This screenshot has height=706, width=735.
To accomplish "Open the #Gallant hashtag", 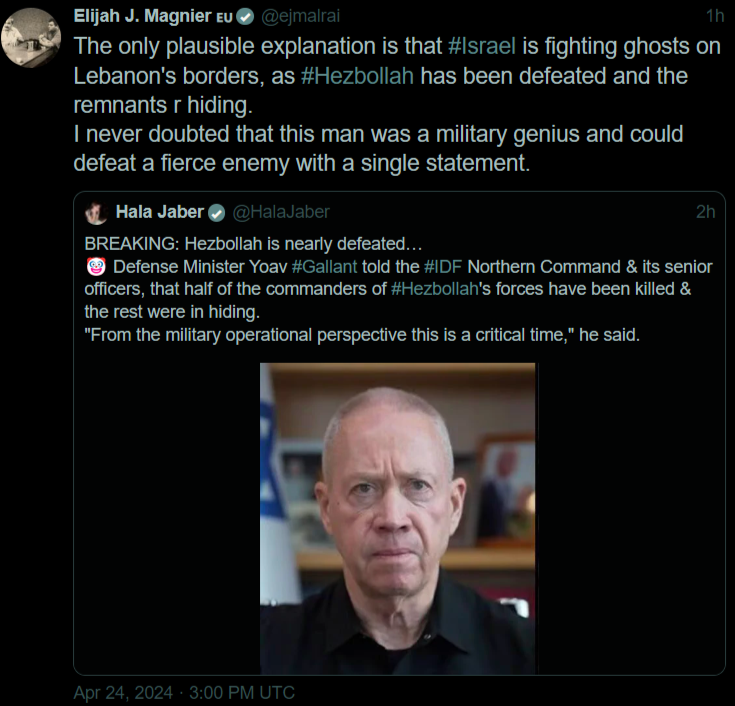I will 324,267.
